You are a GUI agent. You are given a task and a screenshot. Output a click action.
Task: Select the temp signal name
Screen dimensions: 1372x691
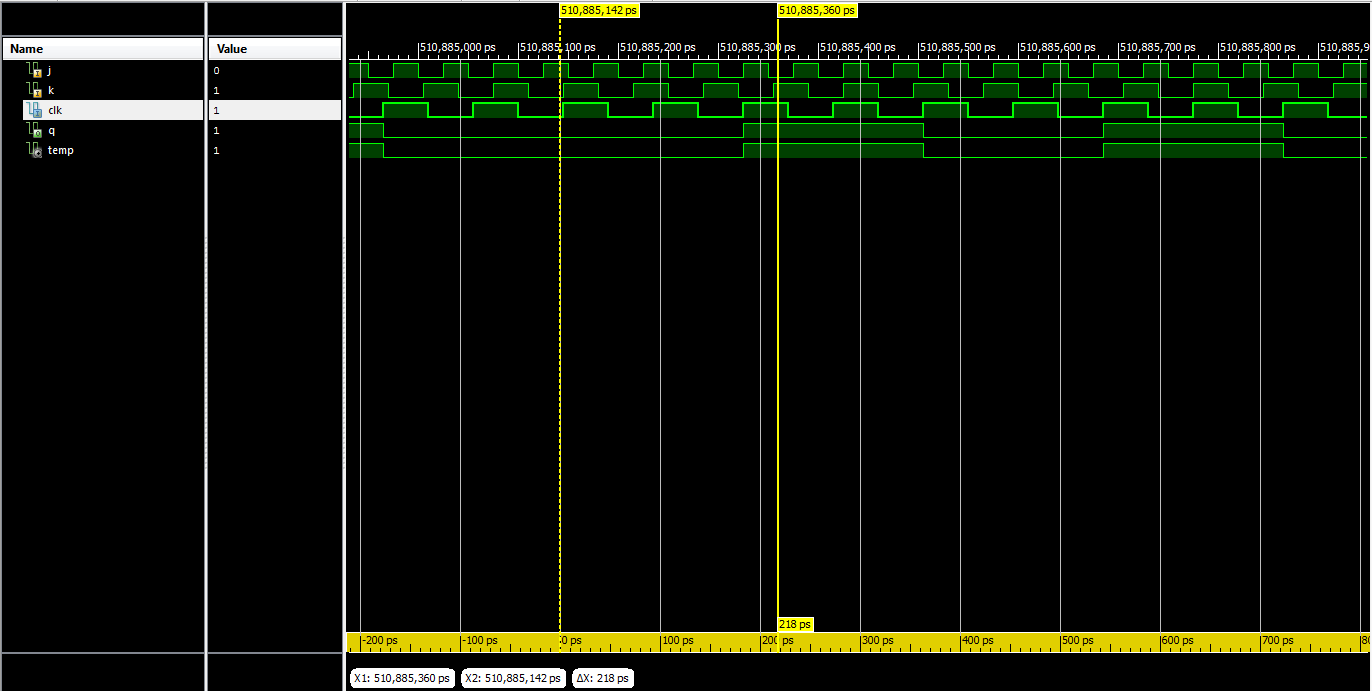[x=60, y=150]
